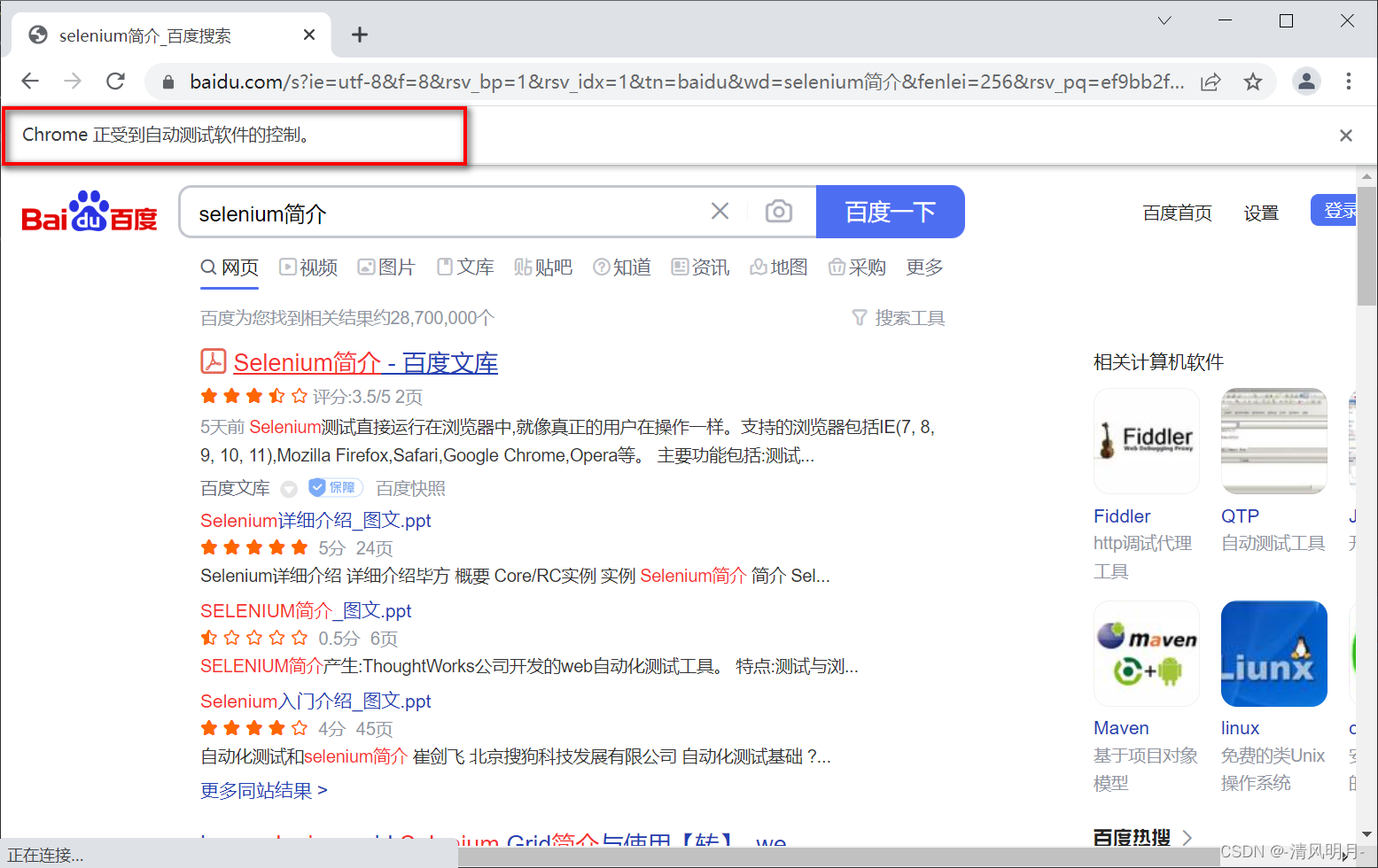Click the QTP text link
This screenshot has height=868, width=1378.
coord(1240,516)
